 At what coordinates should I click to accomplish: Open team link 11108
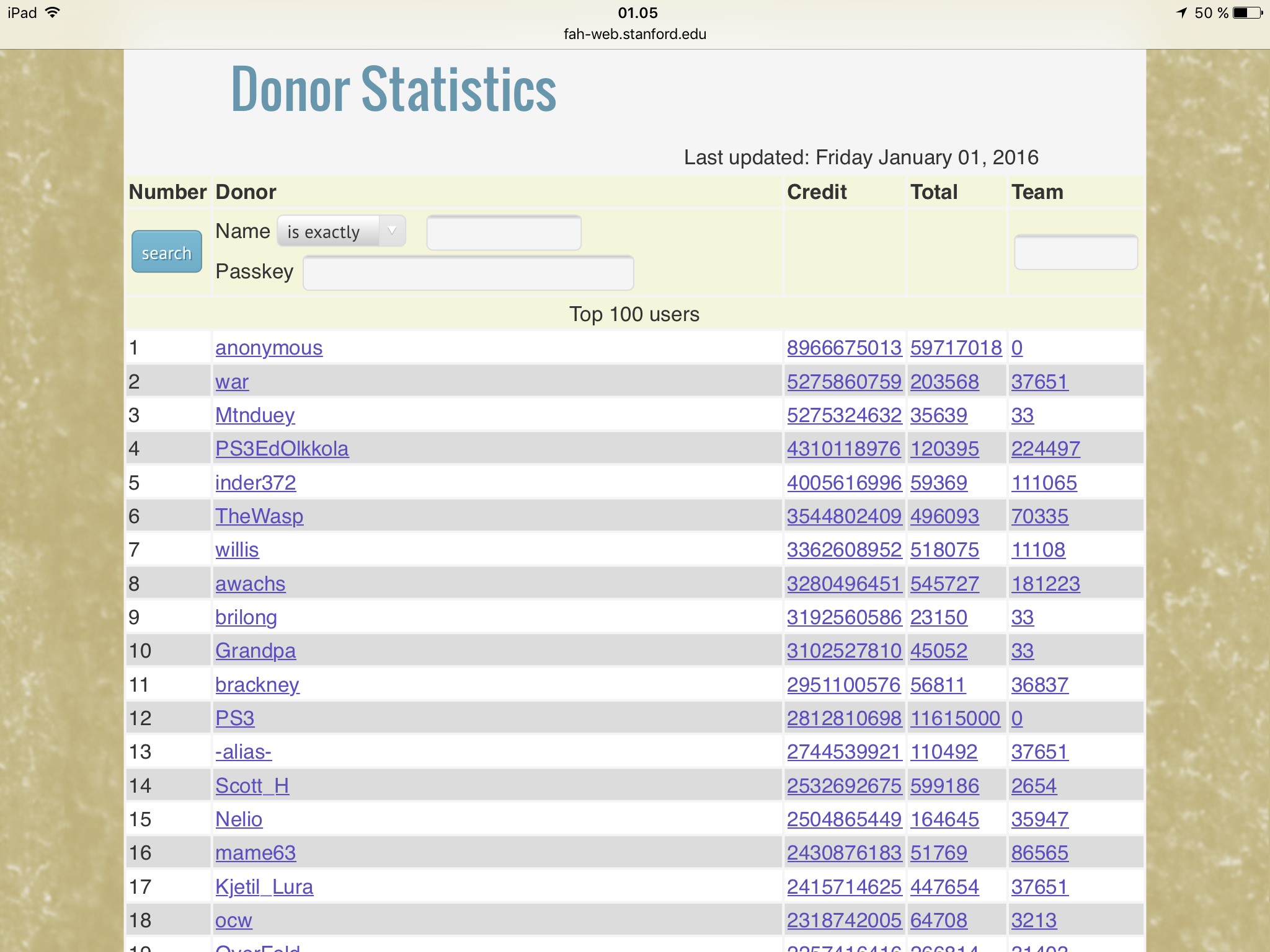coord(1038,550)
